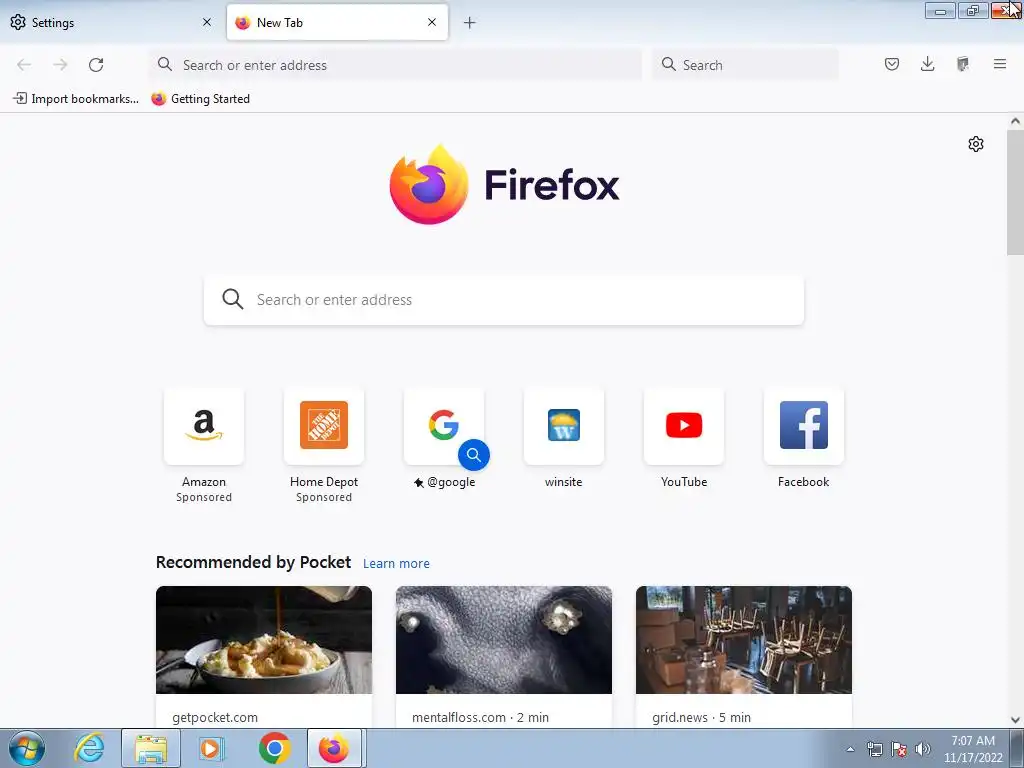Image resolution: width=1024 pixels, height=768 pixels.
Task: Open the Downloads panel icon
Action: (927, 64)
